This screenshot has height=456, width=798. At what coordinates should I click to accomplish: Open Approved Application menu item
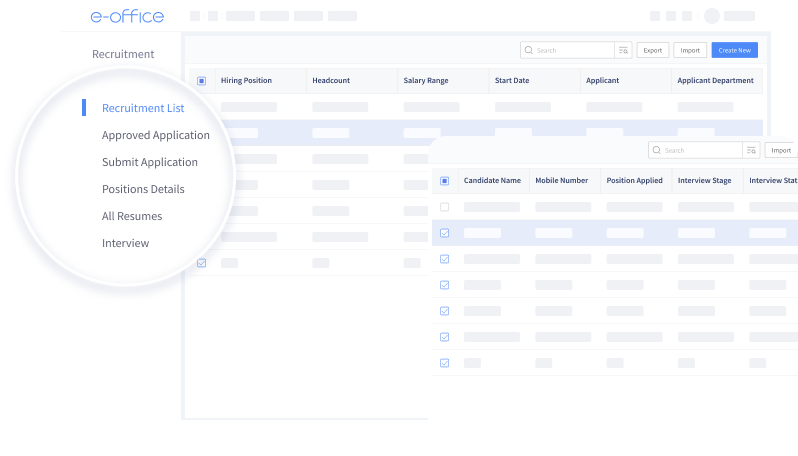[156, 135]
